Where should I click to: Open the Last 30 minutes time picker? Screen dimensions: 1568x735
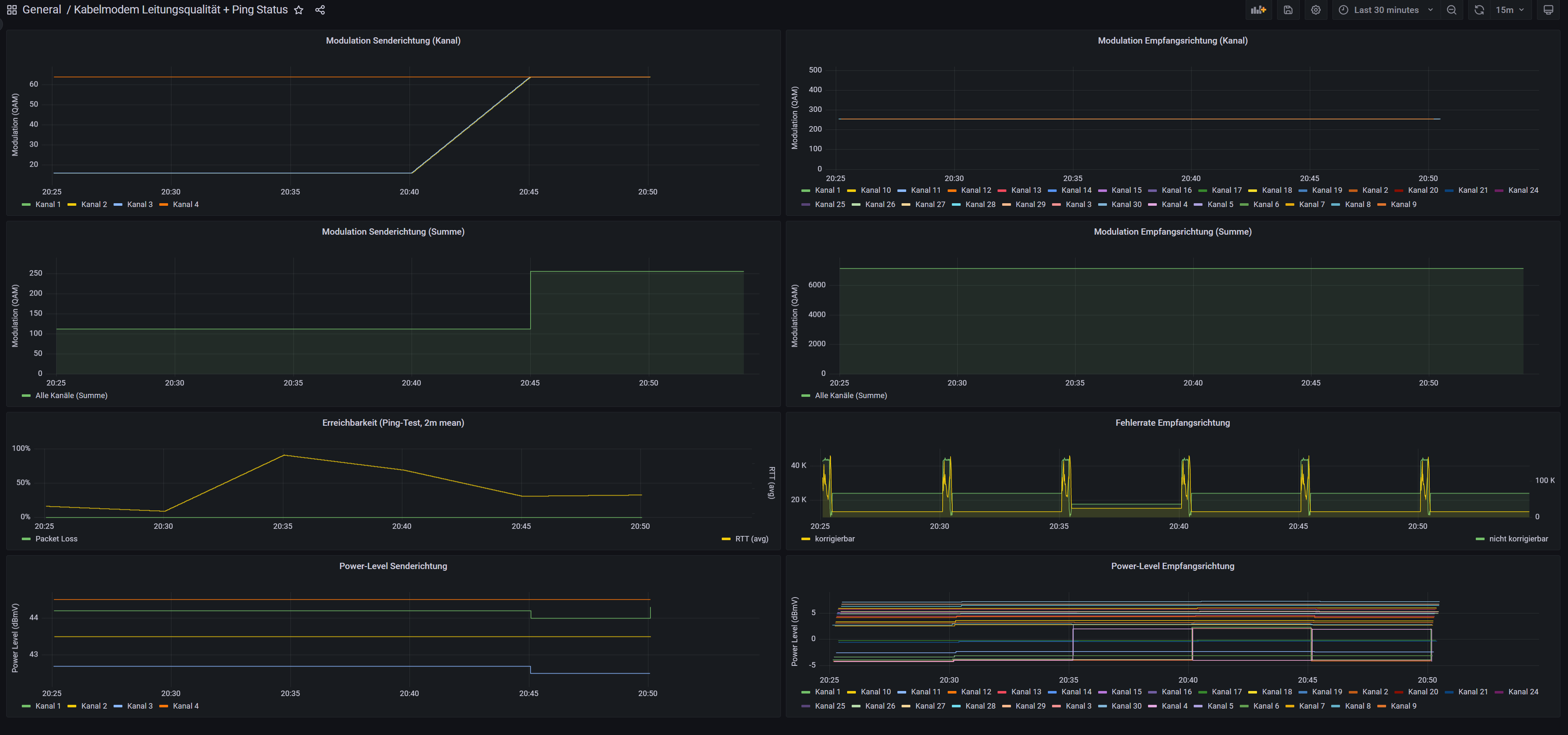(x=1385, y=10)
